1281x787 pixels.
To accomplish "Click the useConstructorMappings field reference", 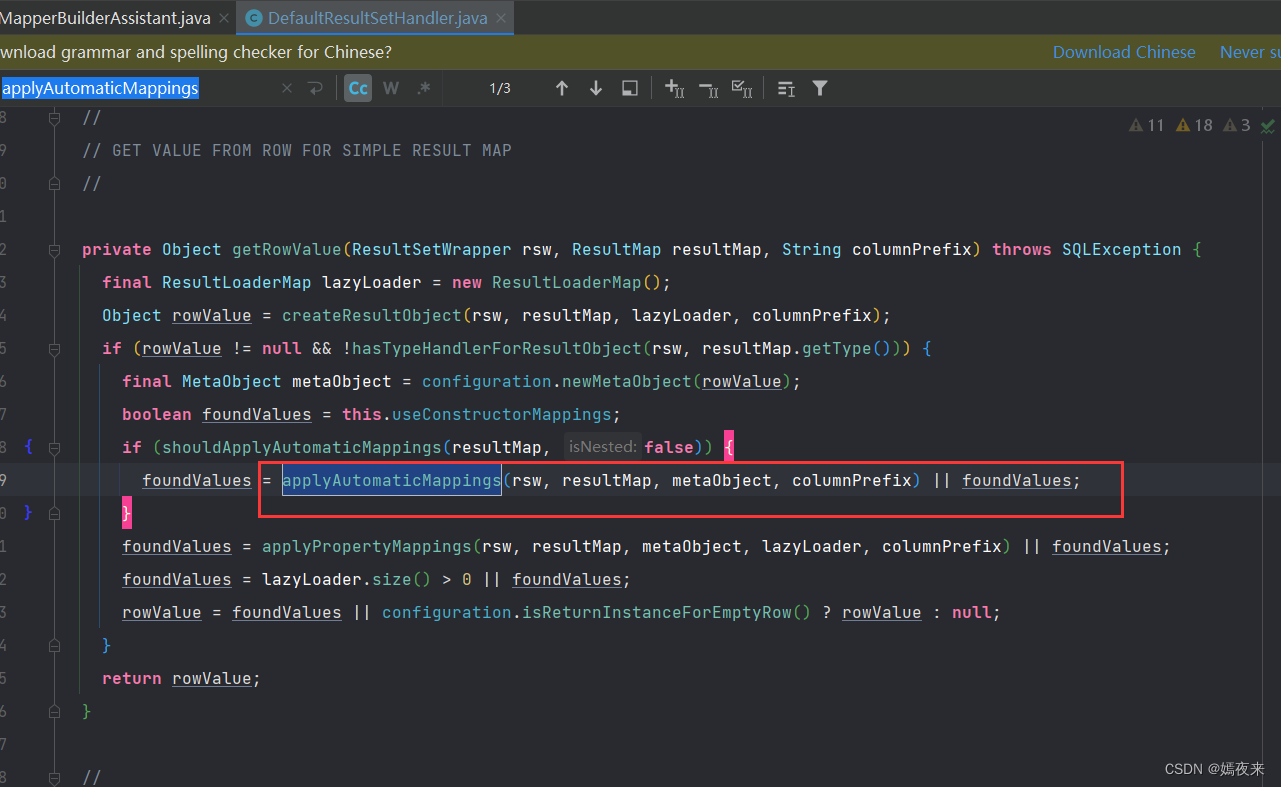I will [501, 414].
